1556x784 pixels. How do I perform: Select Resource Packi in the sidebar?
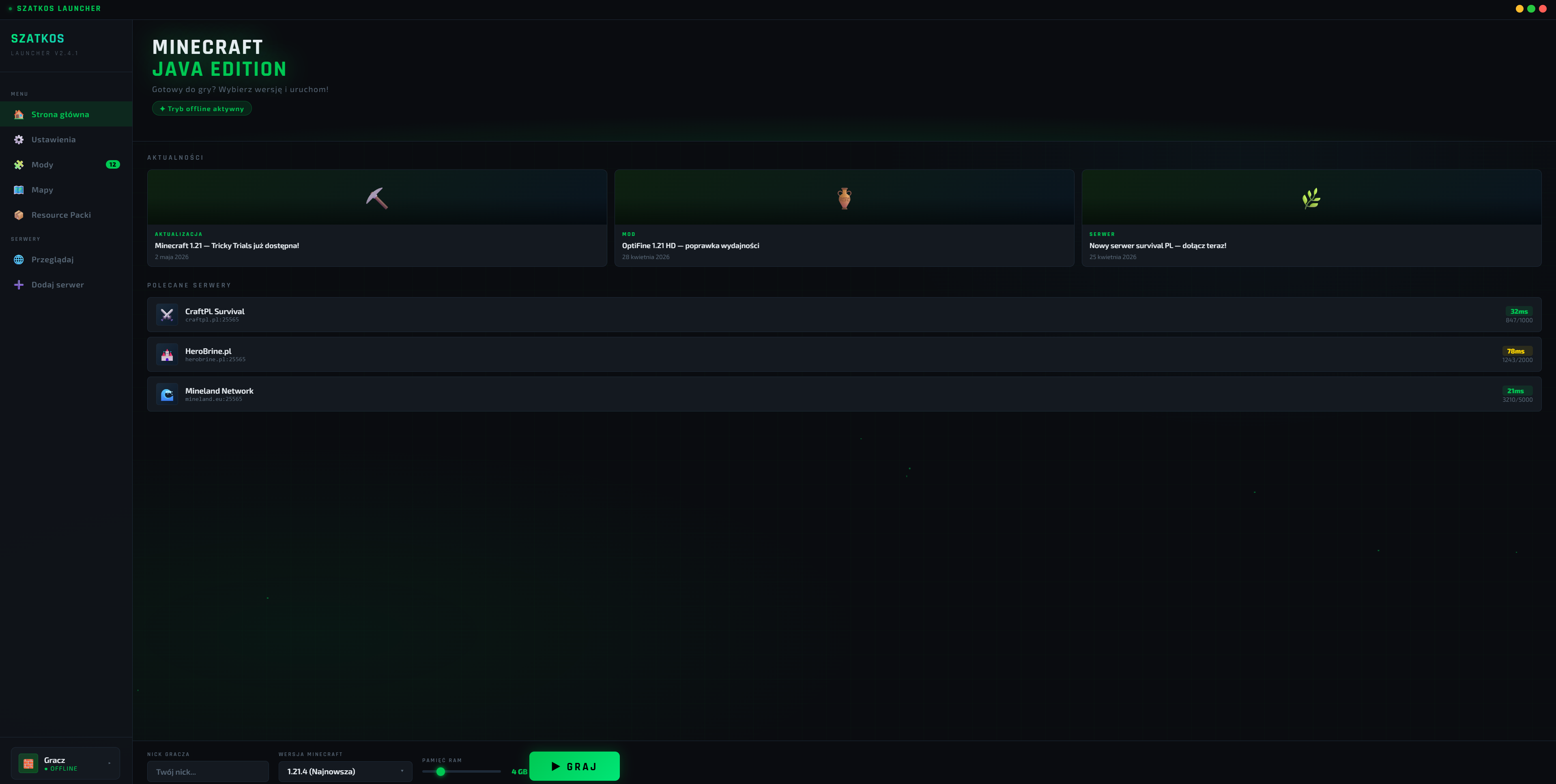tap(66, 215)
